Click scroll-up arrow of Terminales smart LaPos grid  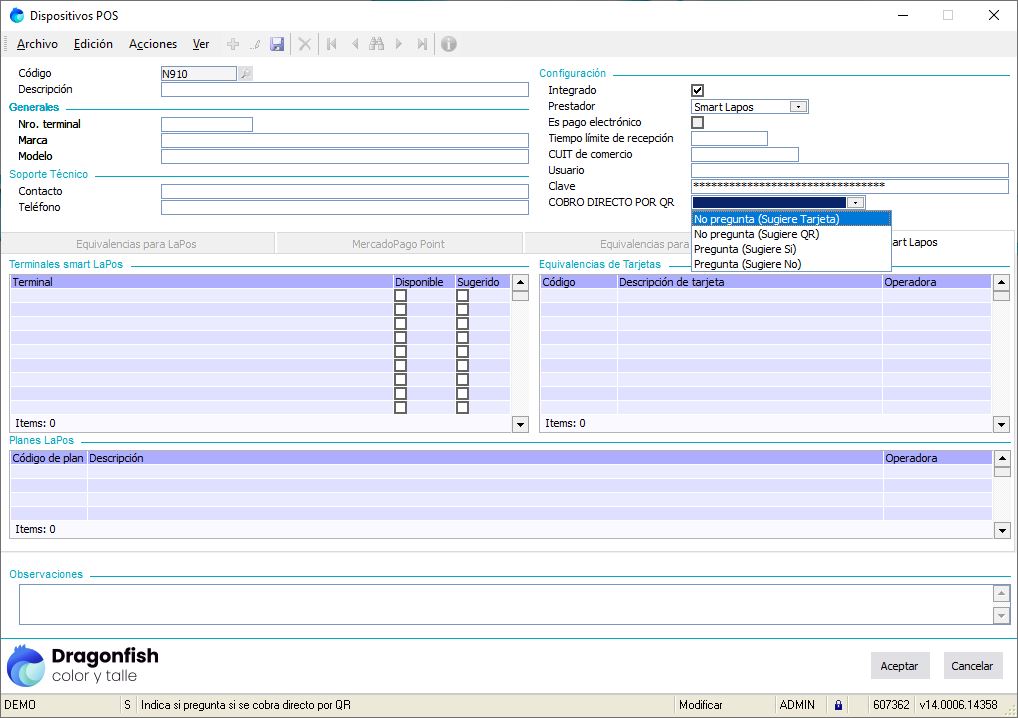pos(521,282)
